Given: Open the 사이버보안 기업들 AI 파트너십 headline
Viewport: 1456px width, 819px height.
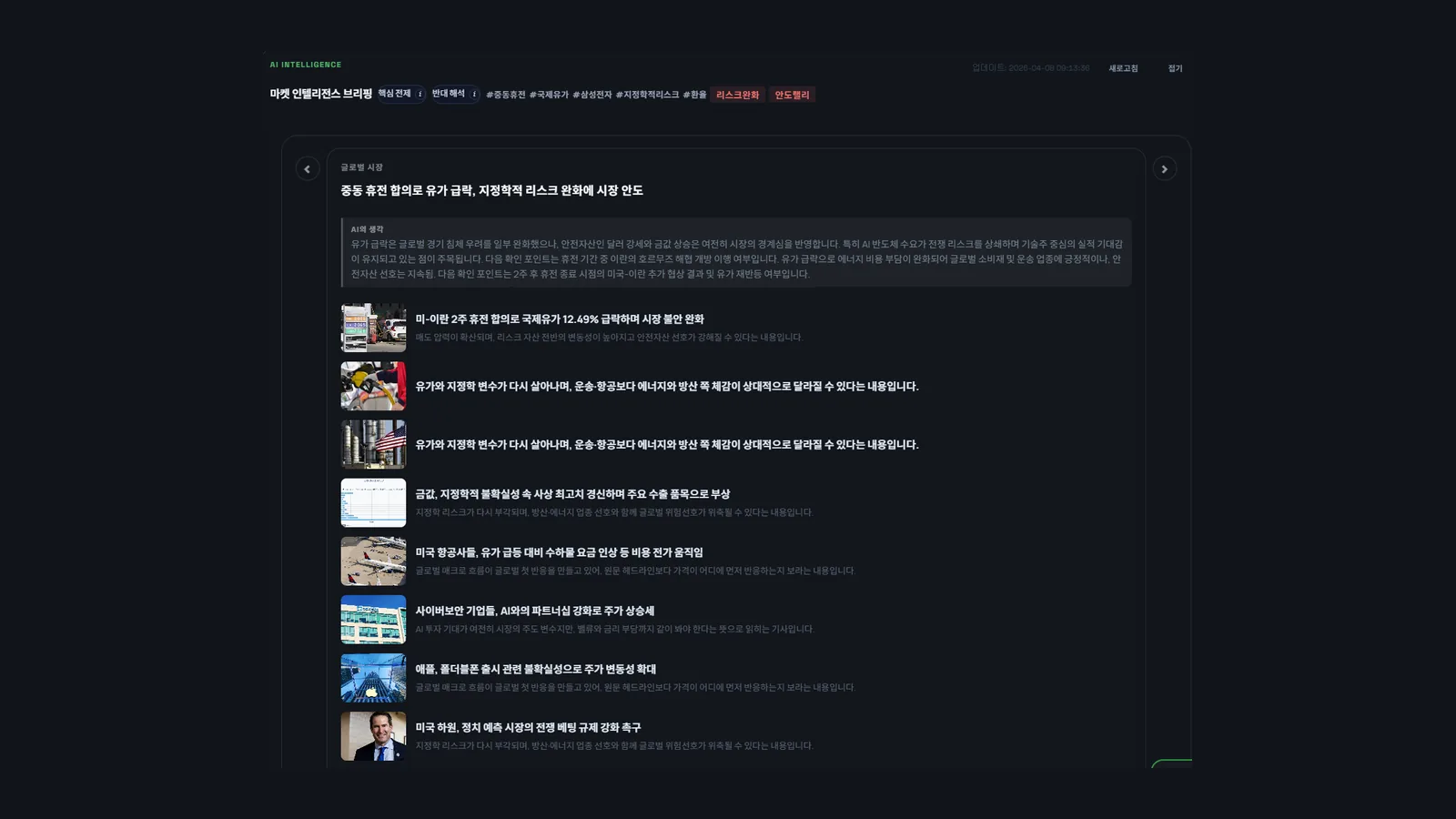Looking at the screenshot, I should click(x=534, y=611).
